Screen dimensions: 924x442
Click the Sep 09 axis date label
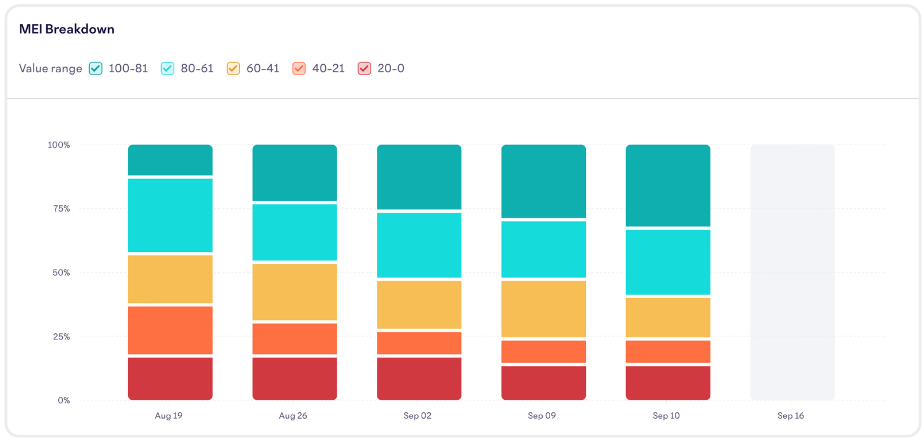pos(542,416)
